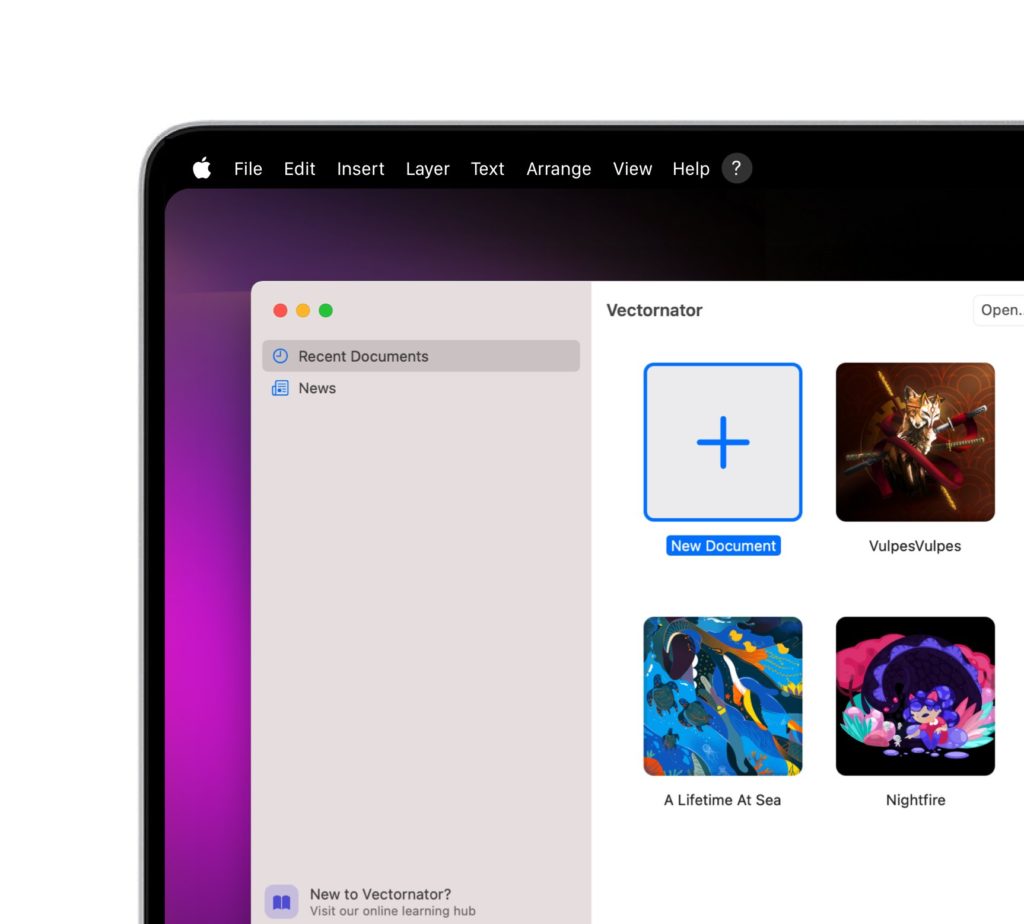Click the A Lifetime At Sea label
This screenshot has height=924, width=1024.
722,800
